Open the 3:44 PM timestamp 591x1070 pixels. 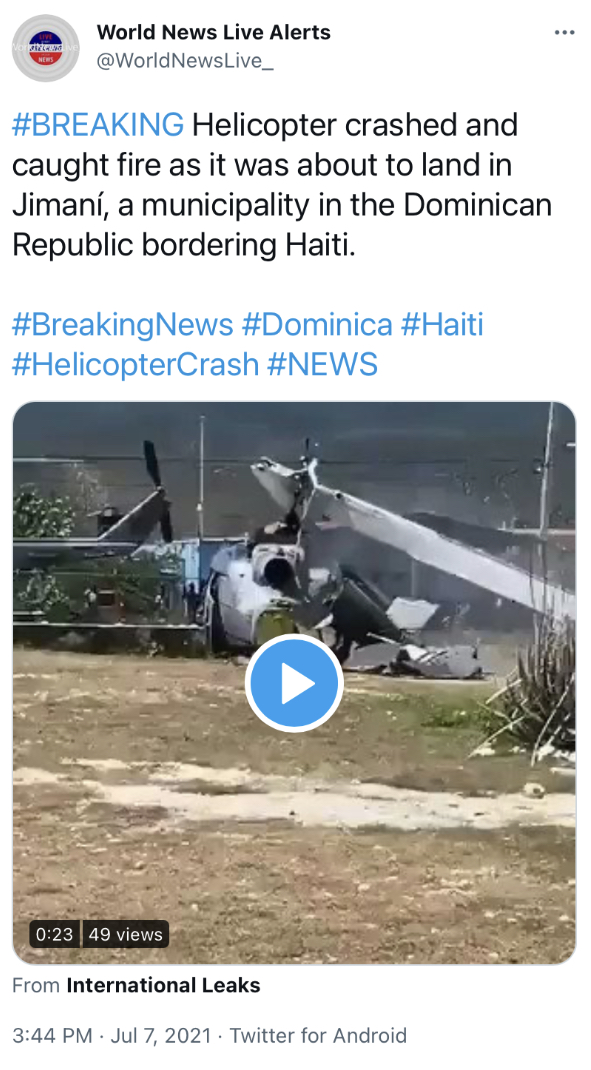click(52, 1035)
